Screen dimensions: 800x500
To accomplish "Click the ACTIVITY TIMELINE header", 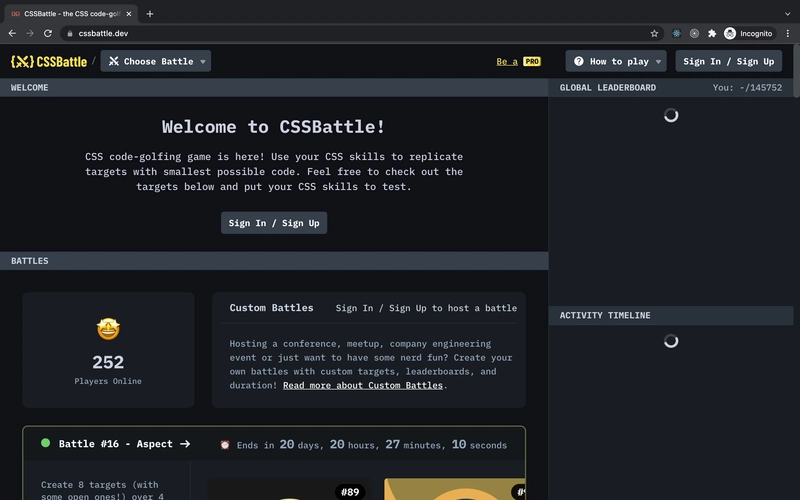I will (x=605, y=315).
